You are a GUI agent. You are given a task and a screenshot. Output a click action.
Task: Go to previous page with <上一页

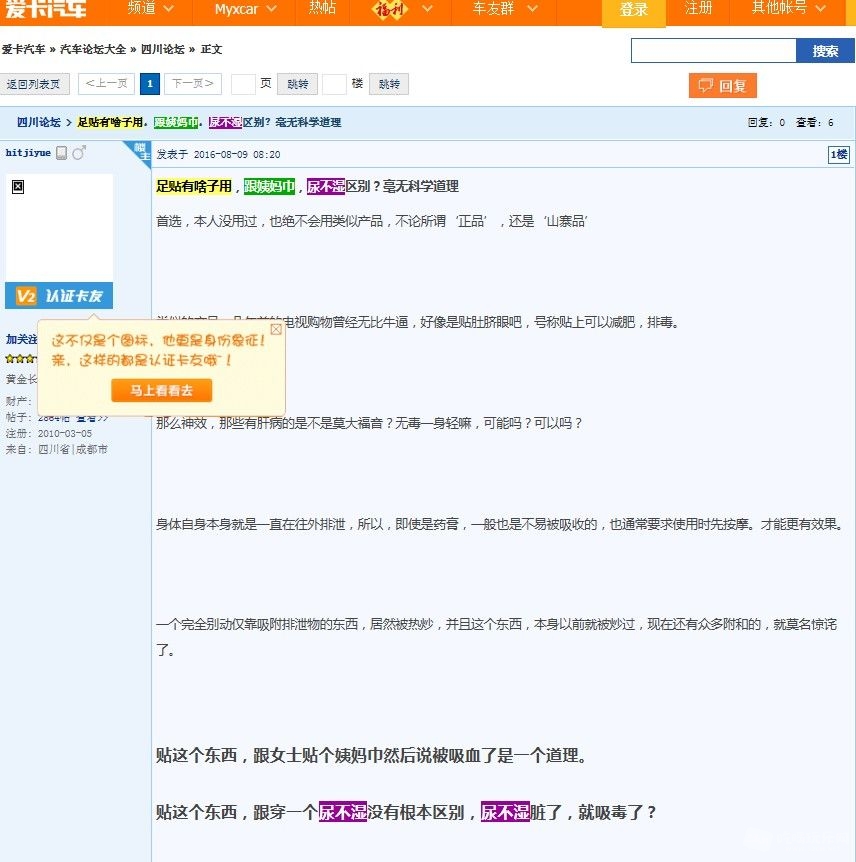click(x=106, y=84)
